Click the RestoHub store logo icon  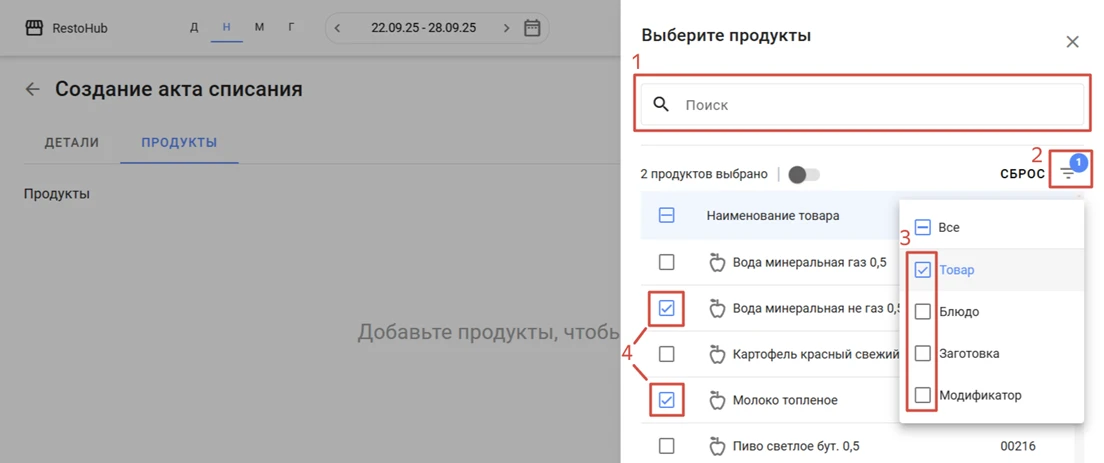pos(33,28)
